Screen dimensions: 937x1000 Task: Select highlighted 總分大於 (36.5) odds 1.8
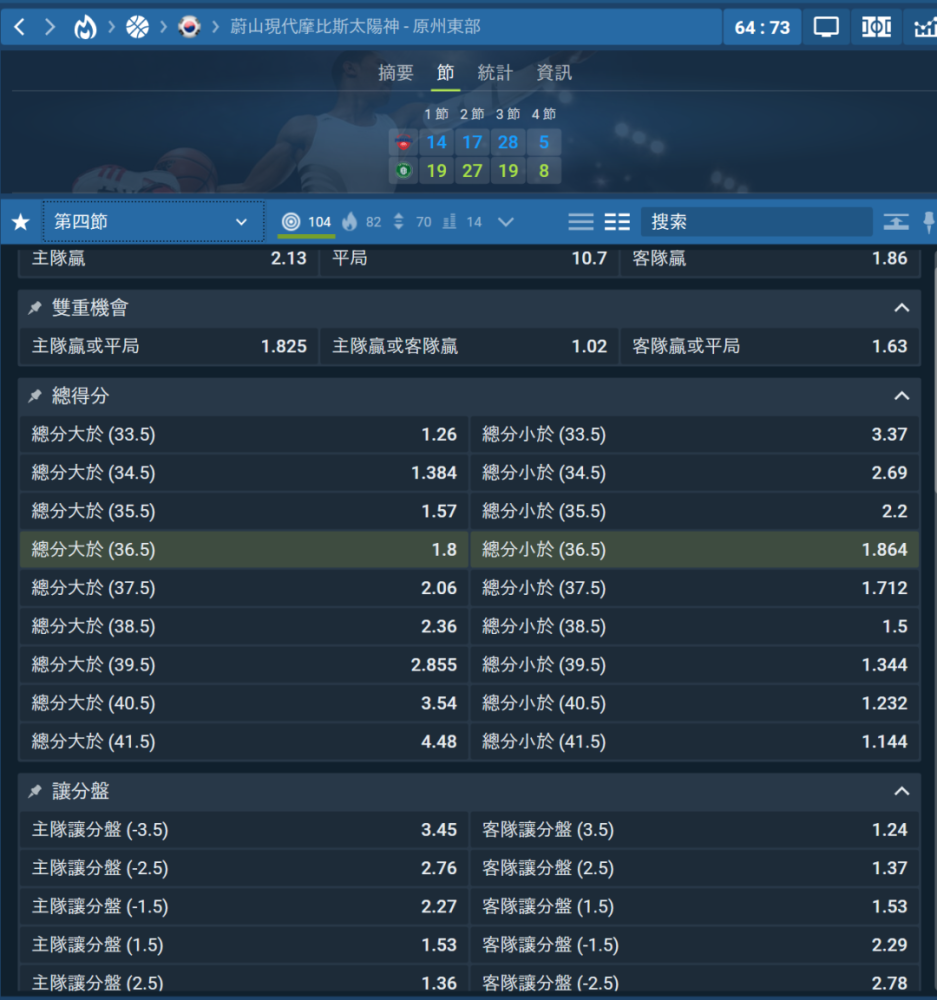244,550
